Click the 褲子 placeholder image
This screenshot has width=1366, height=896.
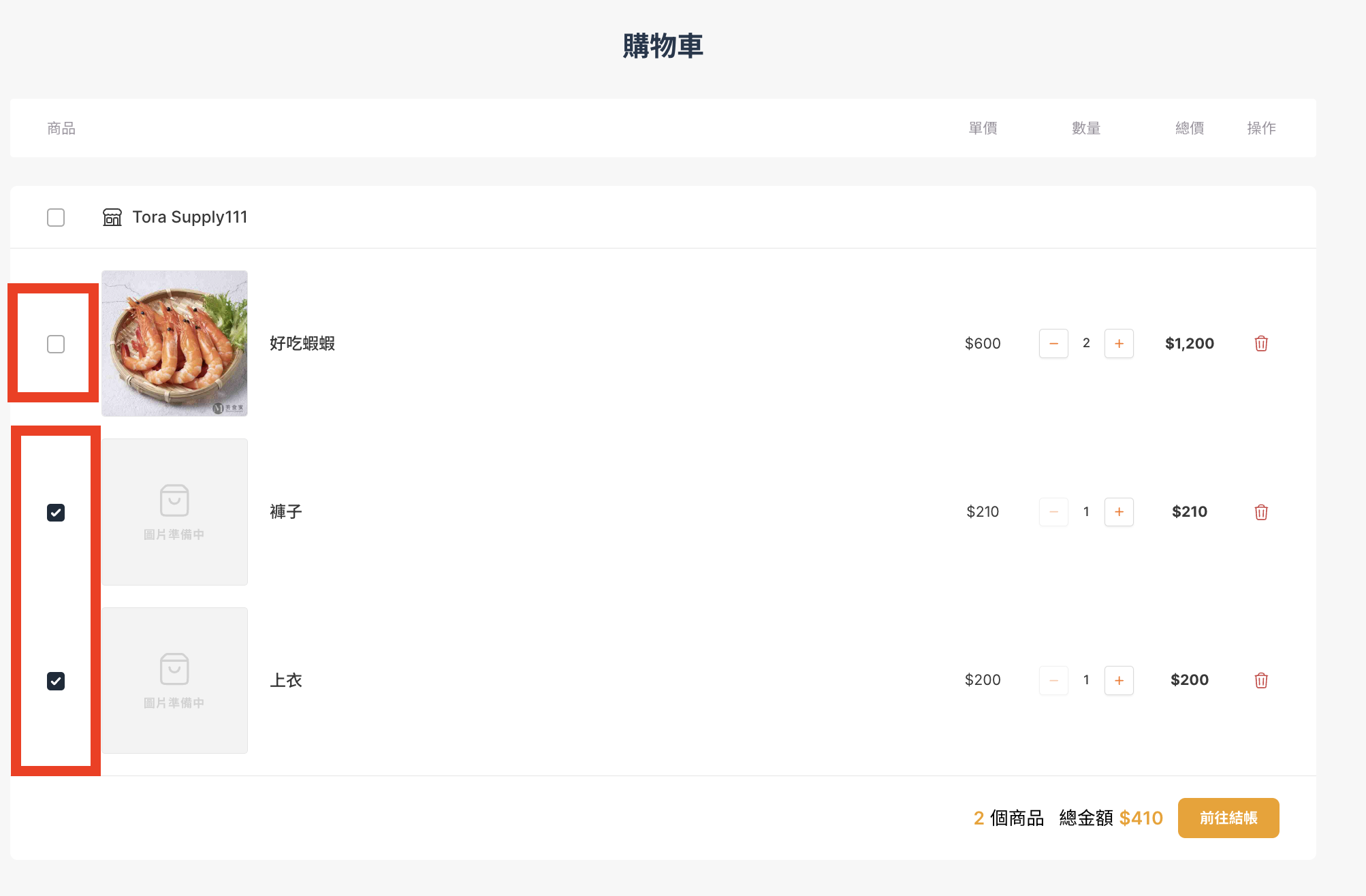pos(174,511)
